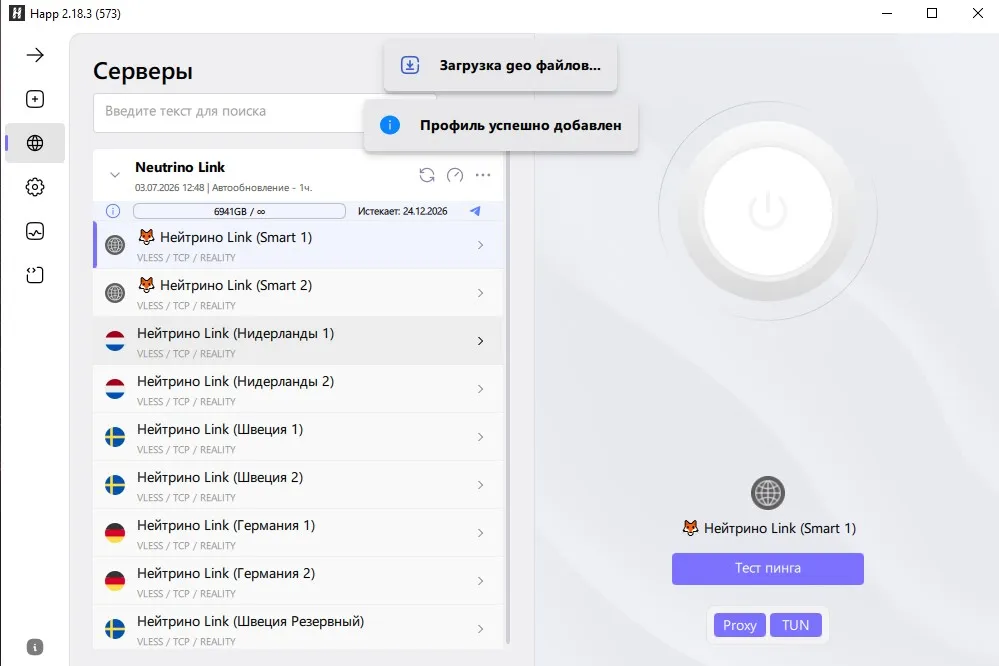The image size is (999, 666).
Task: Open settings gear icon in sidebar
Action: [35, 187]
